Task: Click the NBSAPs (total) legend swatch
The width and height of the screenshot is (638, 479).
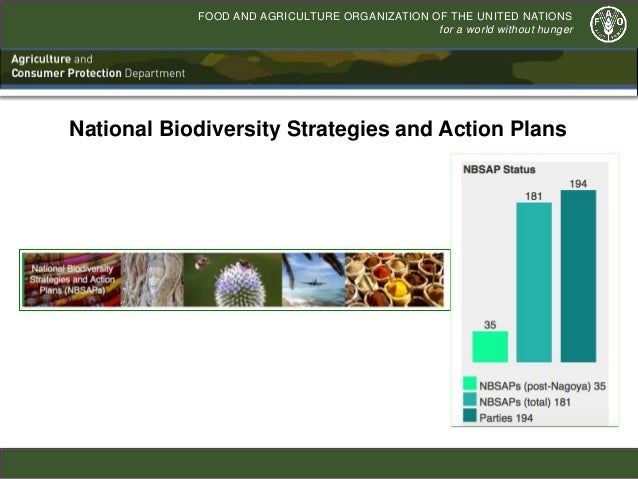Action: pyautogui.click(x=470, y=399)
